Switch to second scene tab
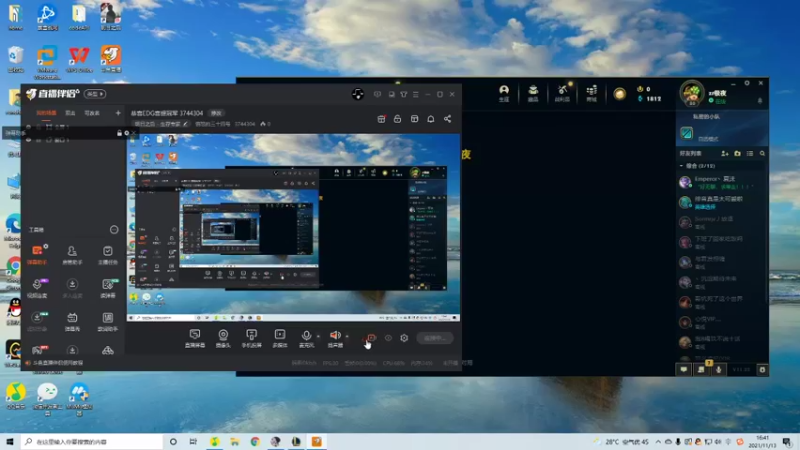Screen dimensions: 800x450 click(x=70, y=113)
